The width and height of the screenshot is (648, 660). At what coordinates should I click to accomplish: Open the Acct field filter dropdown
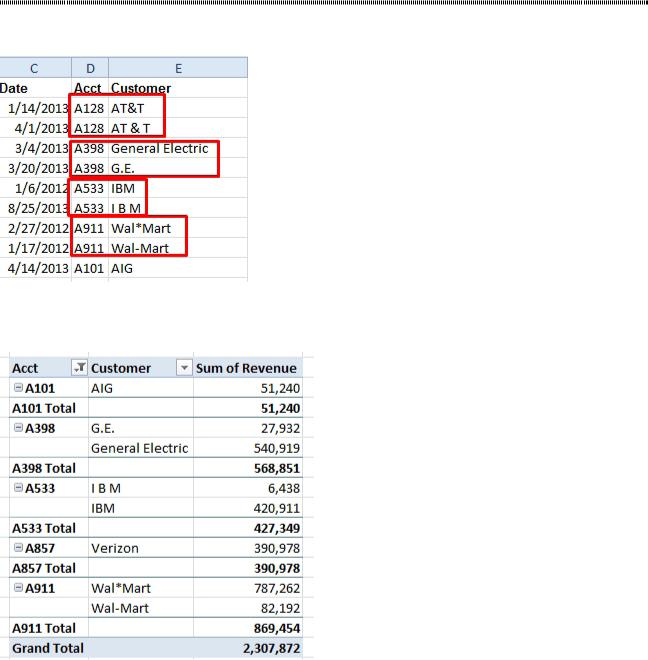pos(79,368)
